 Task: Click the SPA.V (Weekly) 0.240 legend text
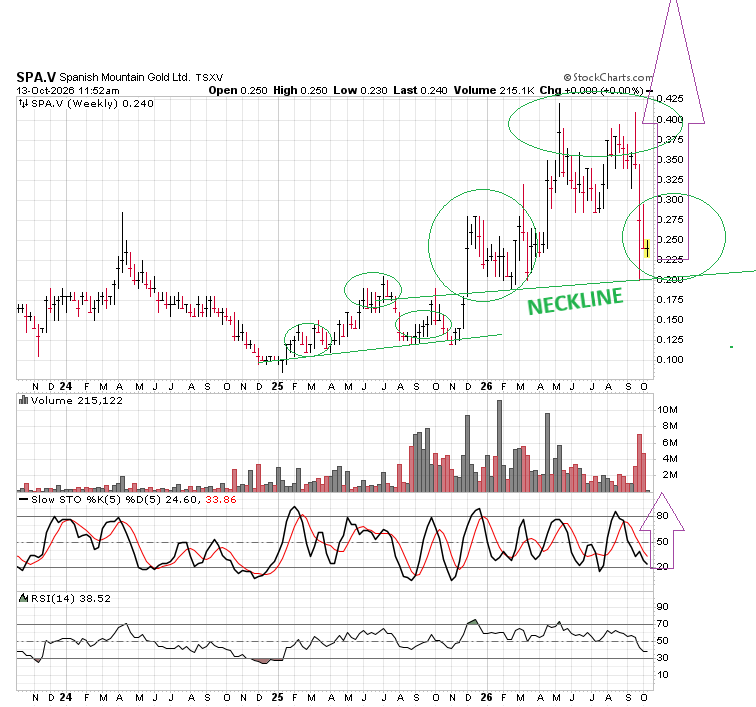[92, 103]
